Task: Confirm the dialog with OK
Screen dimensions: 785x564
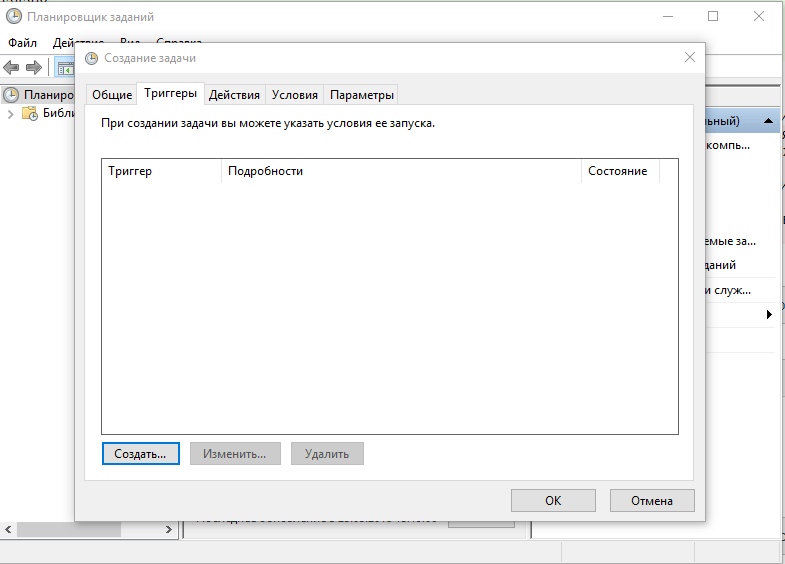Action: (553, 500)
